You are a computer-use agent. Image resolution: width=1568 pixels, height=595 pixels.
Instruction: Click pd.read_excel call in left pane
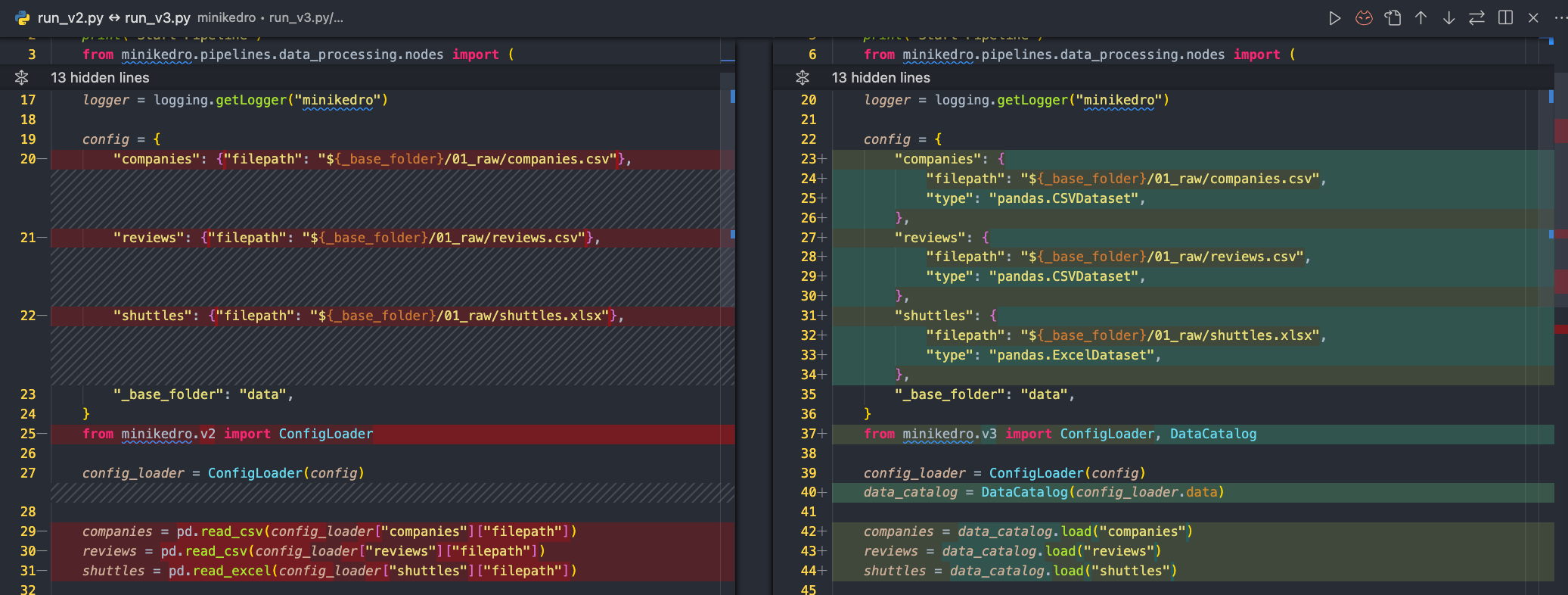(x=219, y=571)
